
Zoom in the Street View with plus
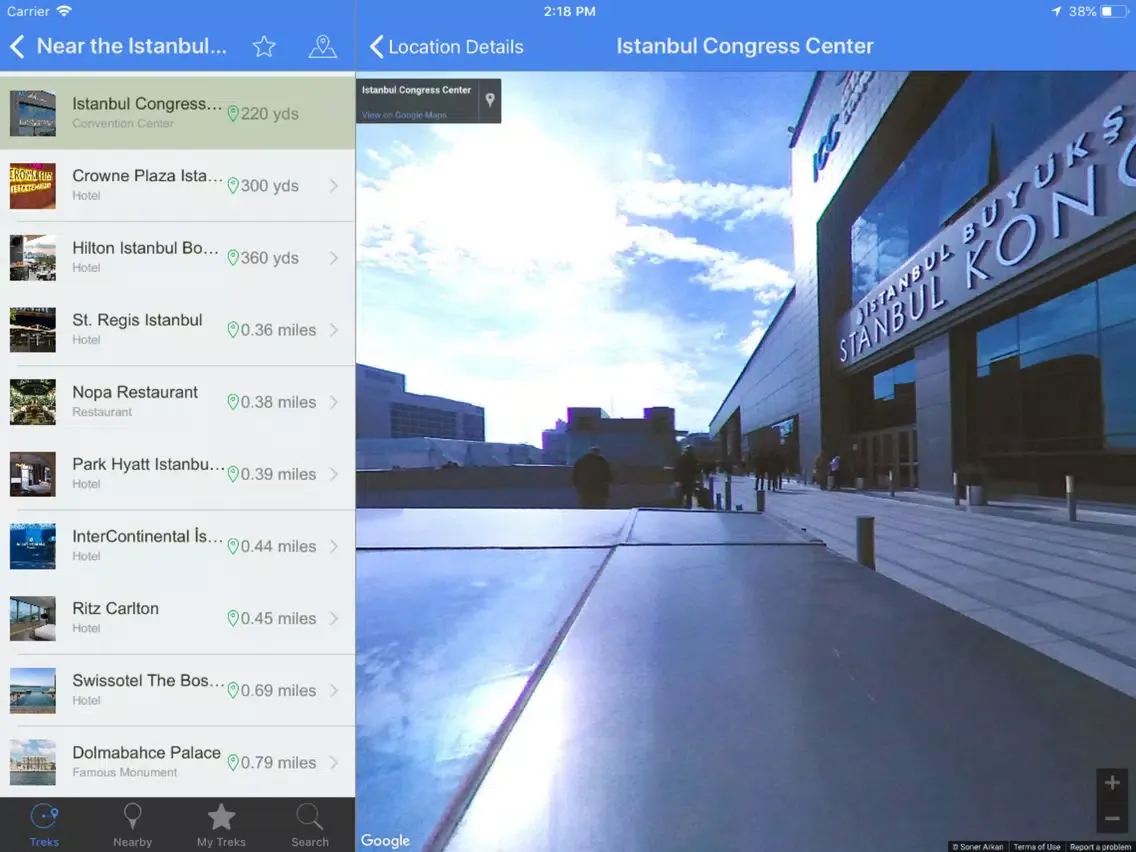coord(1112,783)
